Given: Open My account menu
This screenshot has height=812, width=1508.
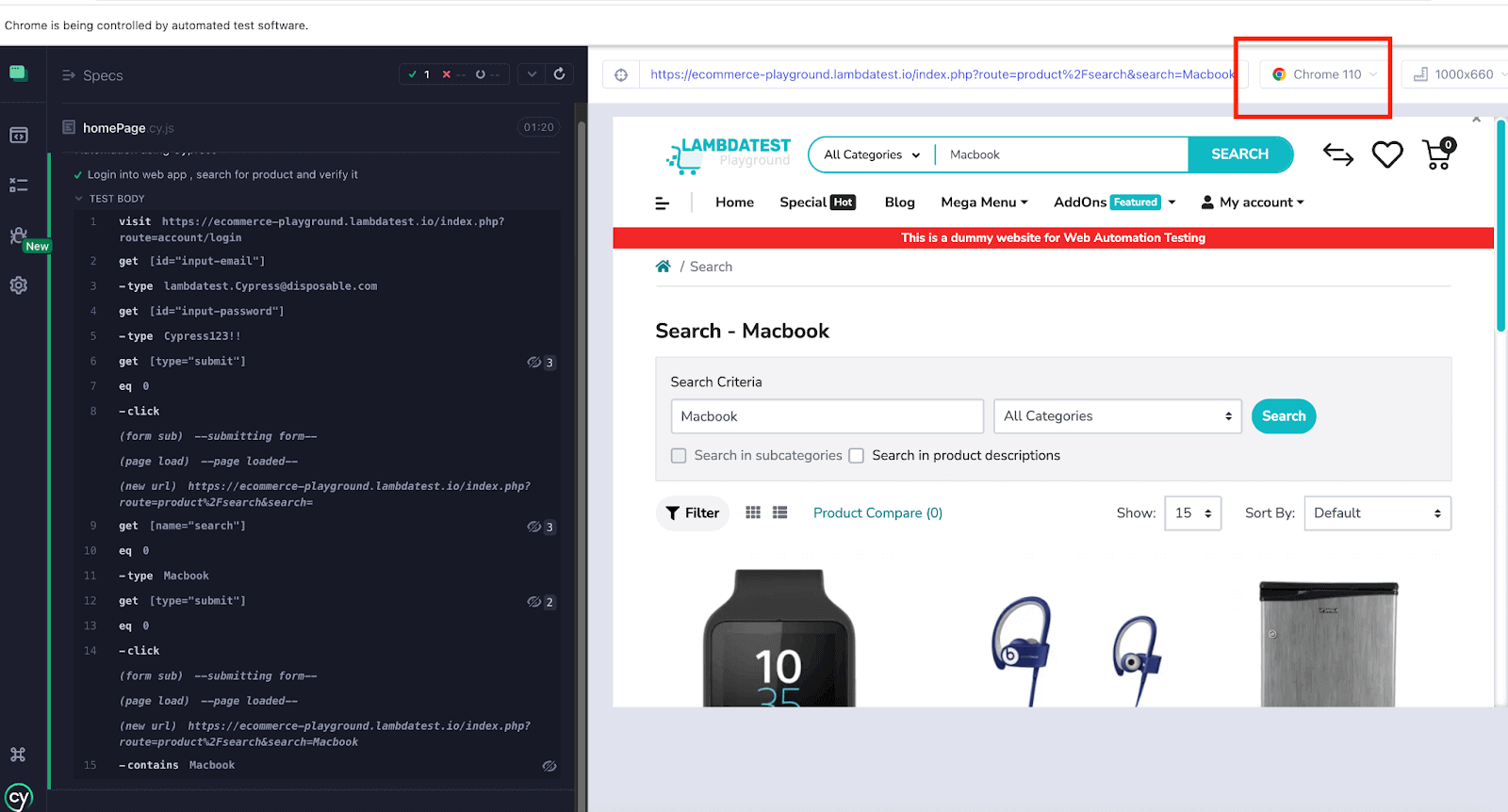Looking at the screenshot, I should coord(1253,203).
